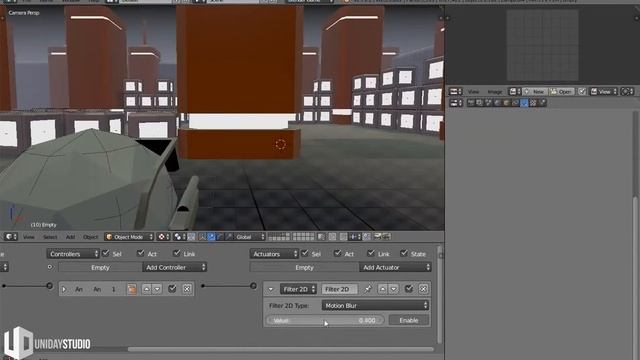The width and height of the screenshot is (640, 360).
Task: Toggle Act checkbox under Controllers
Action: (141, 253)
